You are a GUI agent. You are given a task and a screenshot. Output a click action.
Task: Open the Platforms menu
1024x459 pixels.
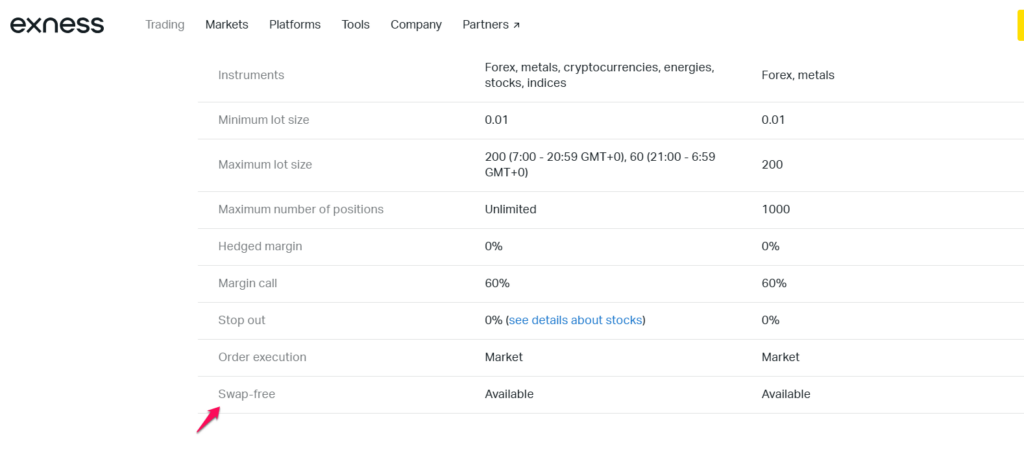(295, 25)
